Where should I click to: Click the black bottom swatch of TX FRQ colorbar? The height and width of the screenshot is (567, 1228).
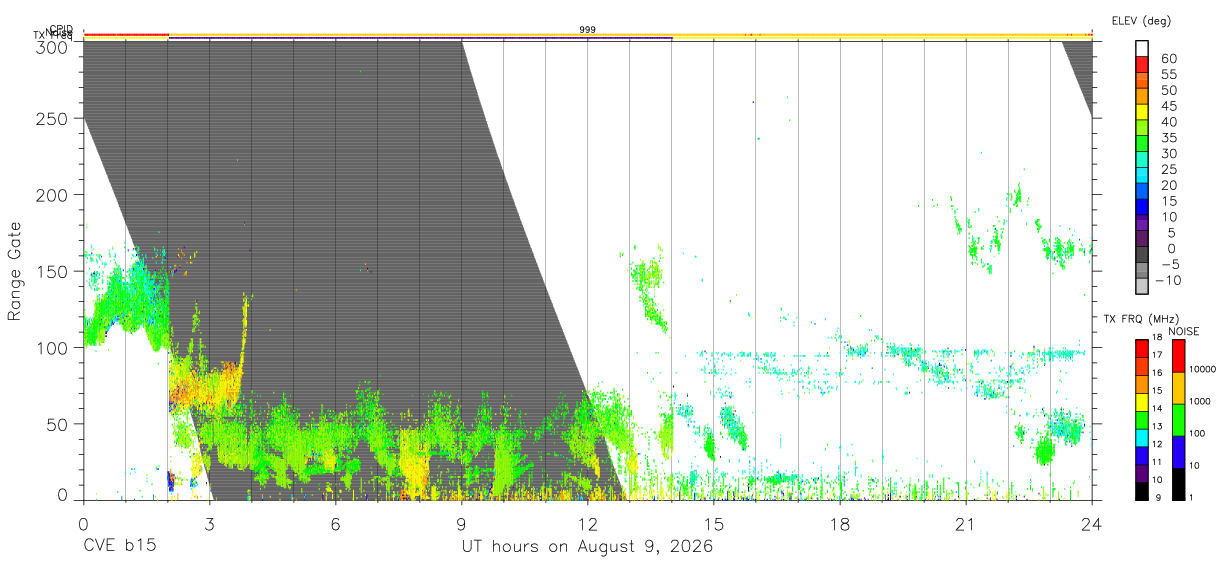1142,490
